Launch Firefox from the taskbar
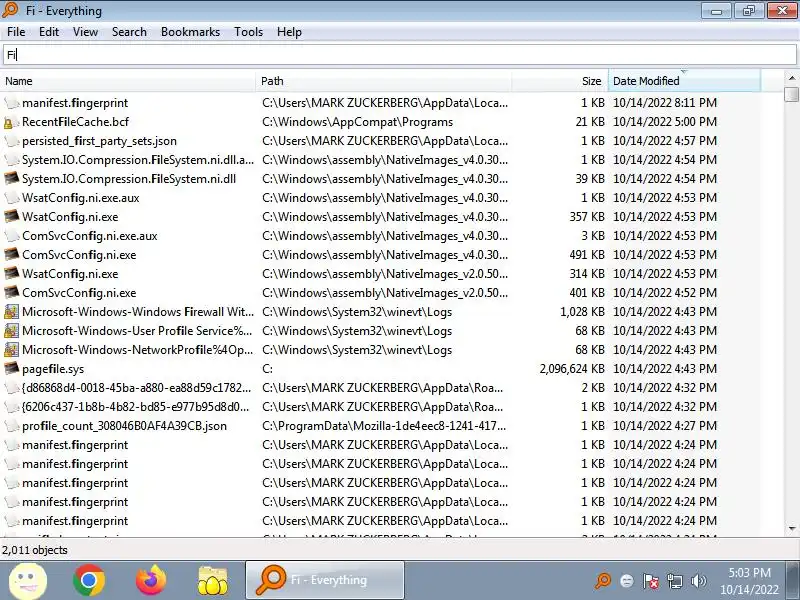 151,581
